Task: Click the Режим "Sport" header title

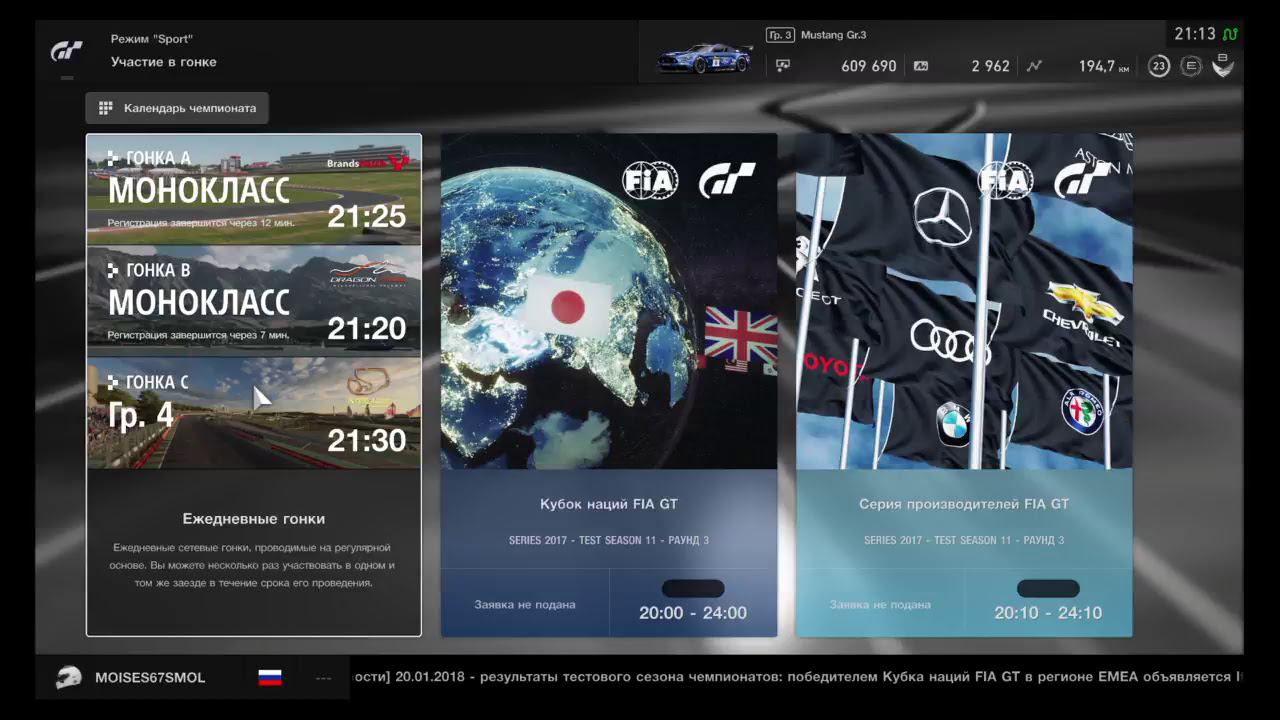Action: pyautogui.click(x=152, y=40)
